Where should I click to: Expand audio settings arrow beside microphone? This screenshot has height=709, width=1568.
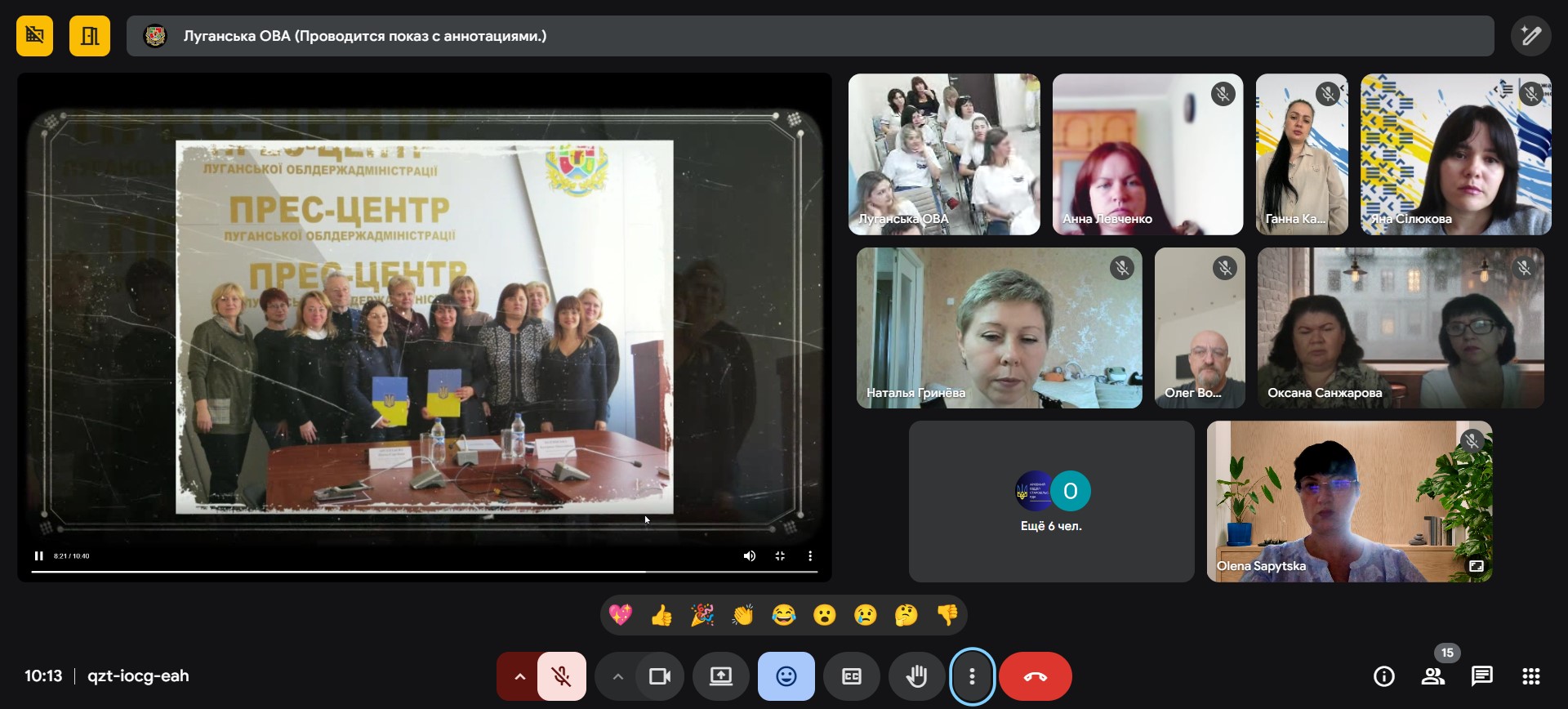[519, 676]
